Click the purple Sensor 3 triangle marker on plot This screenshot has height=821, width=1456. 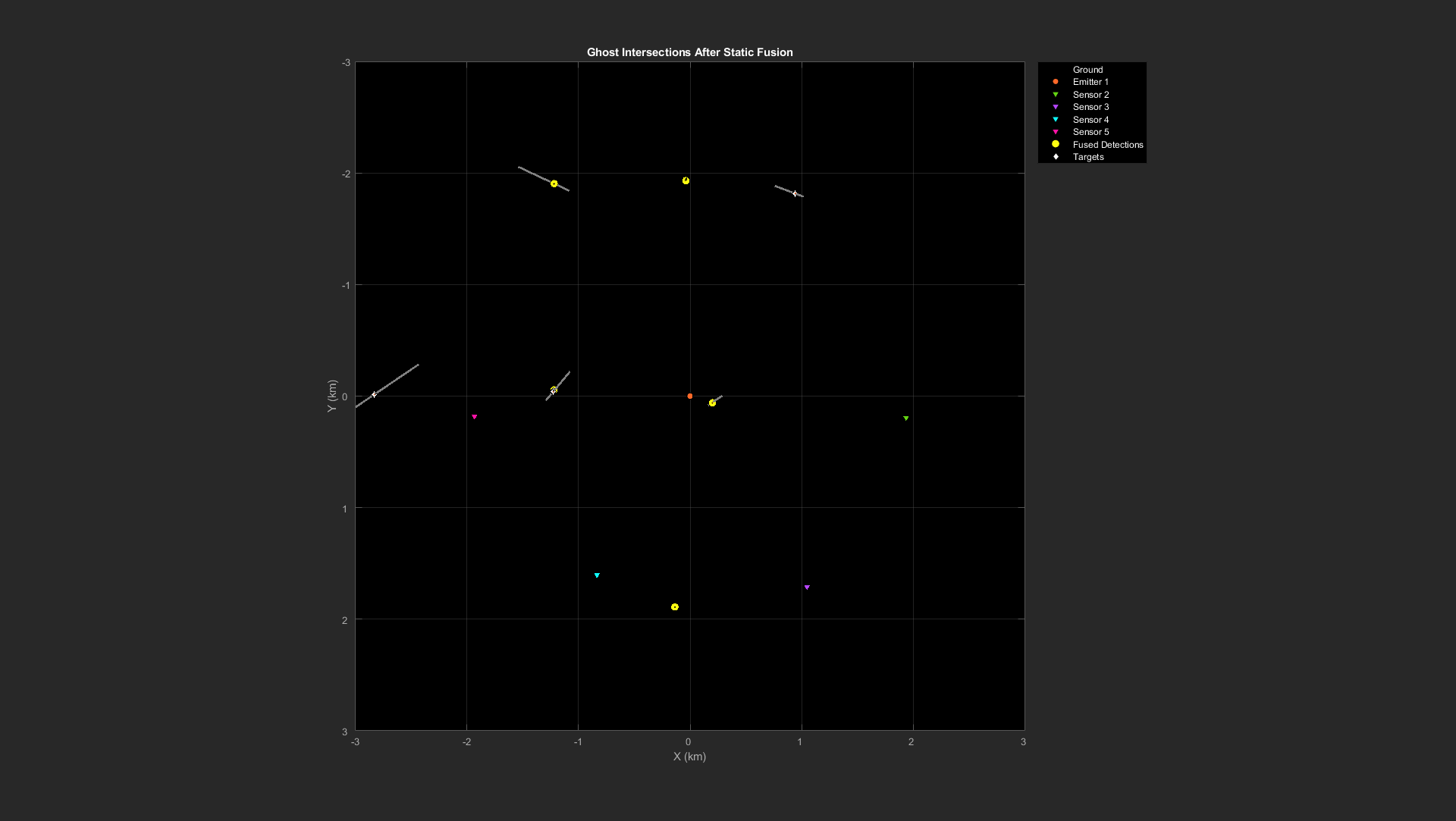click(807, 588)
